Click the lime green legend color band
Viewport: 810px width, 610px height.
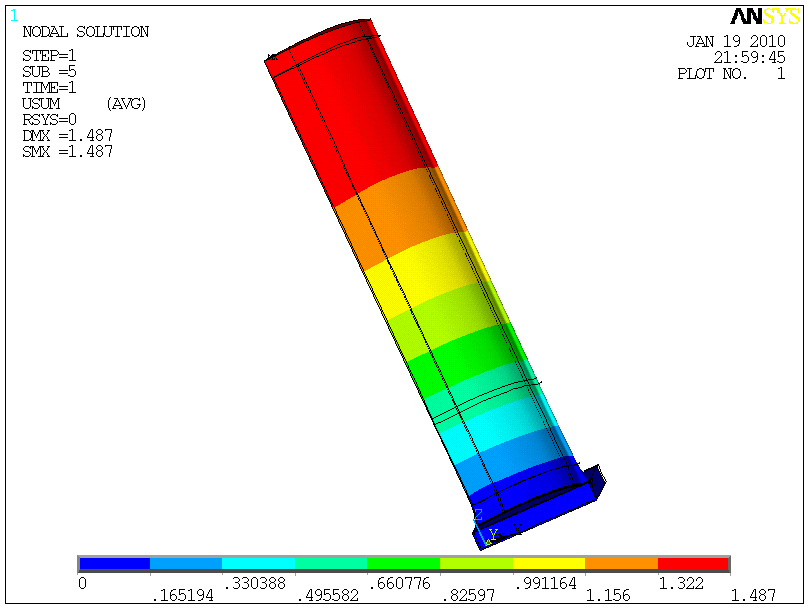[x=476, y=564]
